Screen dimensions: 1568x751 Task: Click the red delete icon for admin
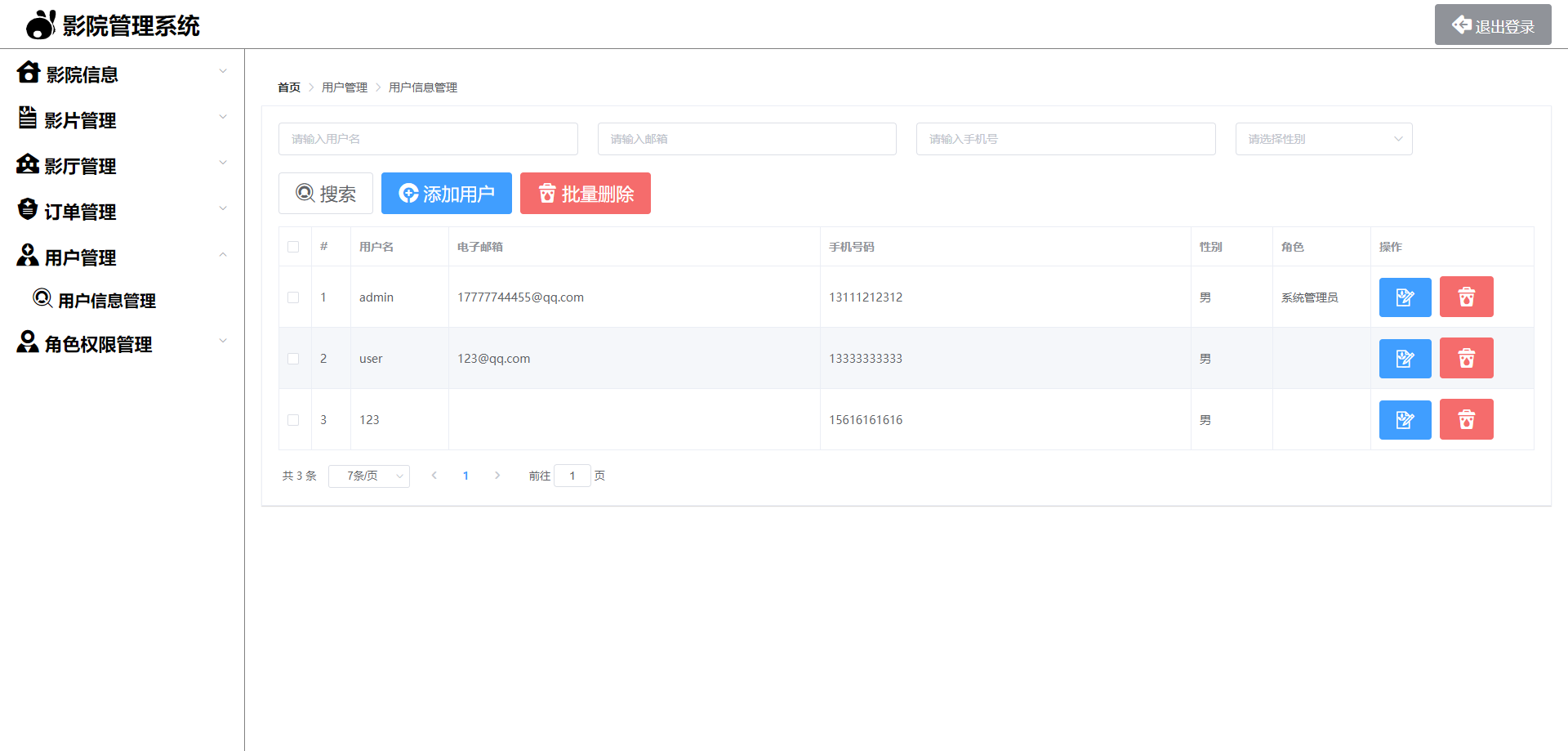pyautogui.click(x=1466, y=297)
